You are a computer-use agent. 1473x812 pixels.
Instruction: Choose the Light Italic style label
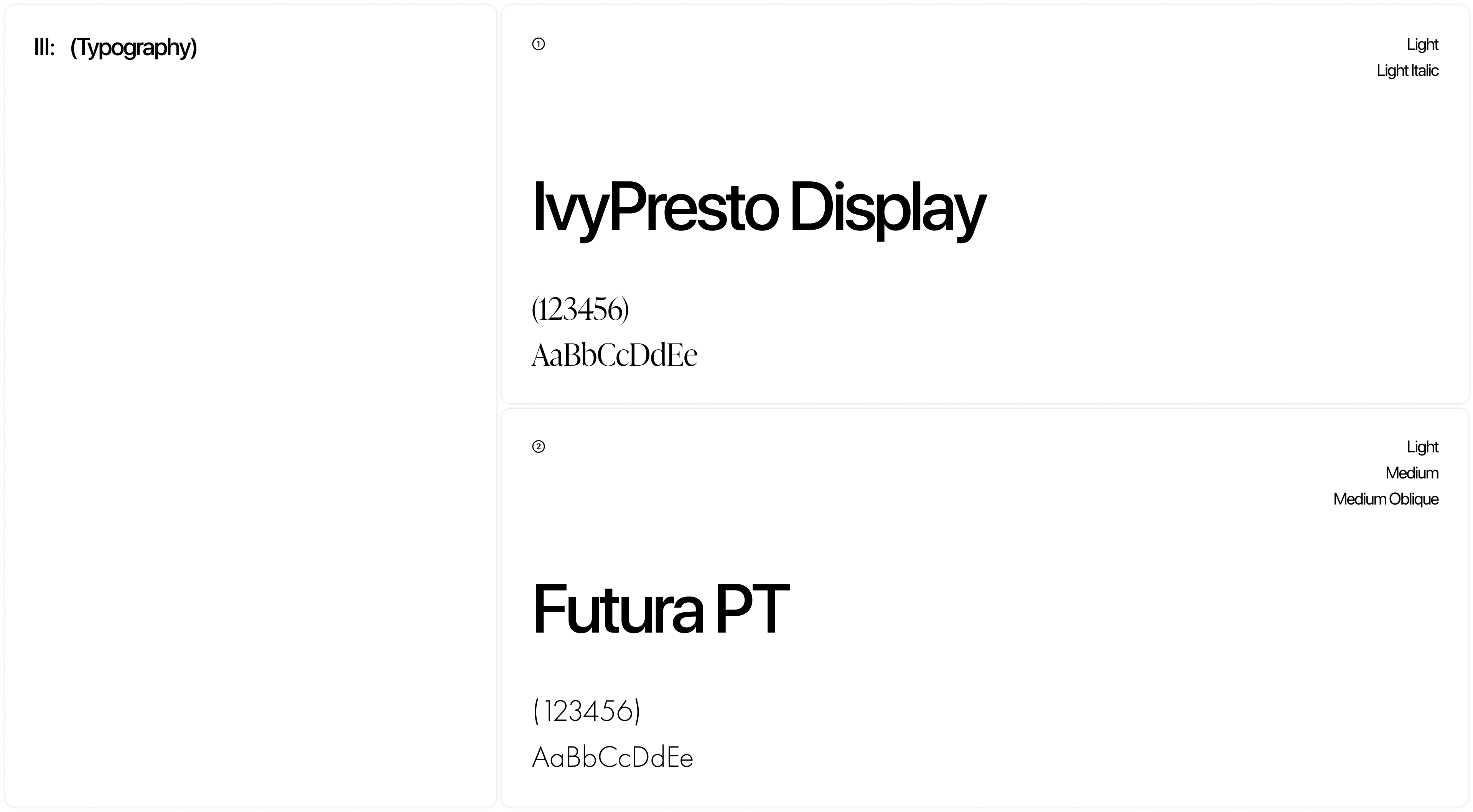tap(1407, 71)
